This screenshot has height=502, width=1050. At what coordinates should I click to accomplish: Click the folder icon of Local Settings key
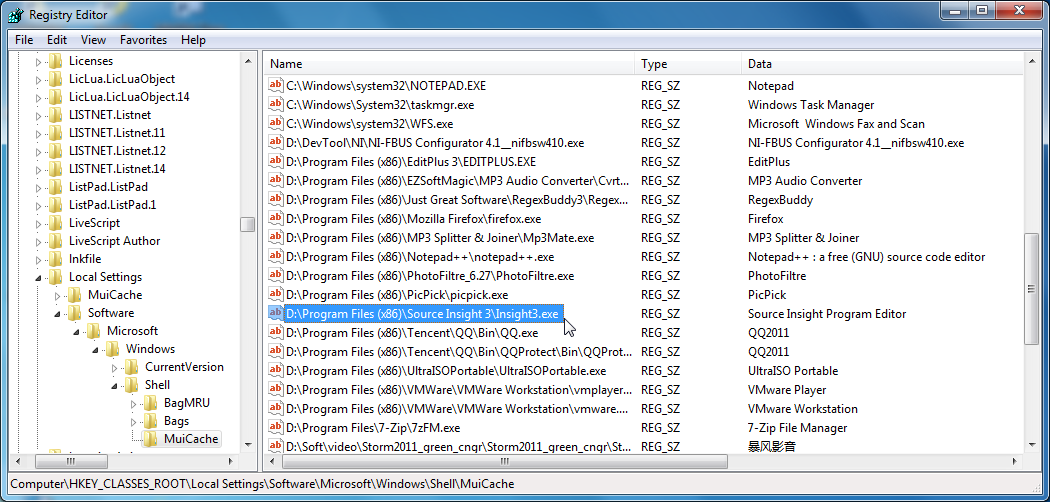tap(56, 277)
